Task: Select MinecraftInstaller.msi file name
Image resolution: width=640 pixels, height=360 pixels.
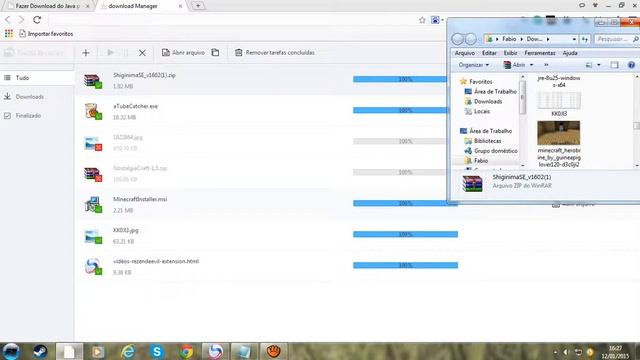Action: pyautogui.click(x=140, y=199)
